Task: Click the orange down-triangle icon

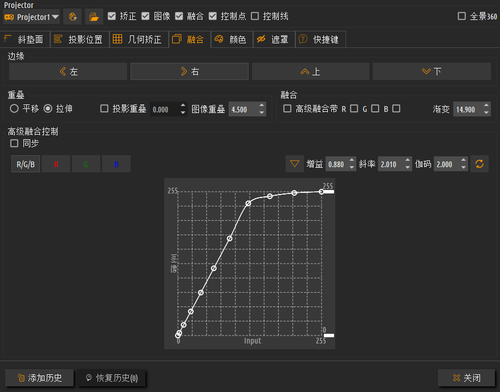Action: click(x=294, y=164)
